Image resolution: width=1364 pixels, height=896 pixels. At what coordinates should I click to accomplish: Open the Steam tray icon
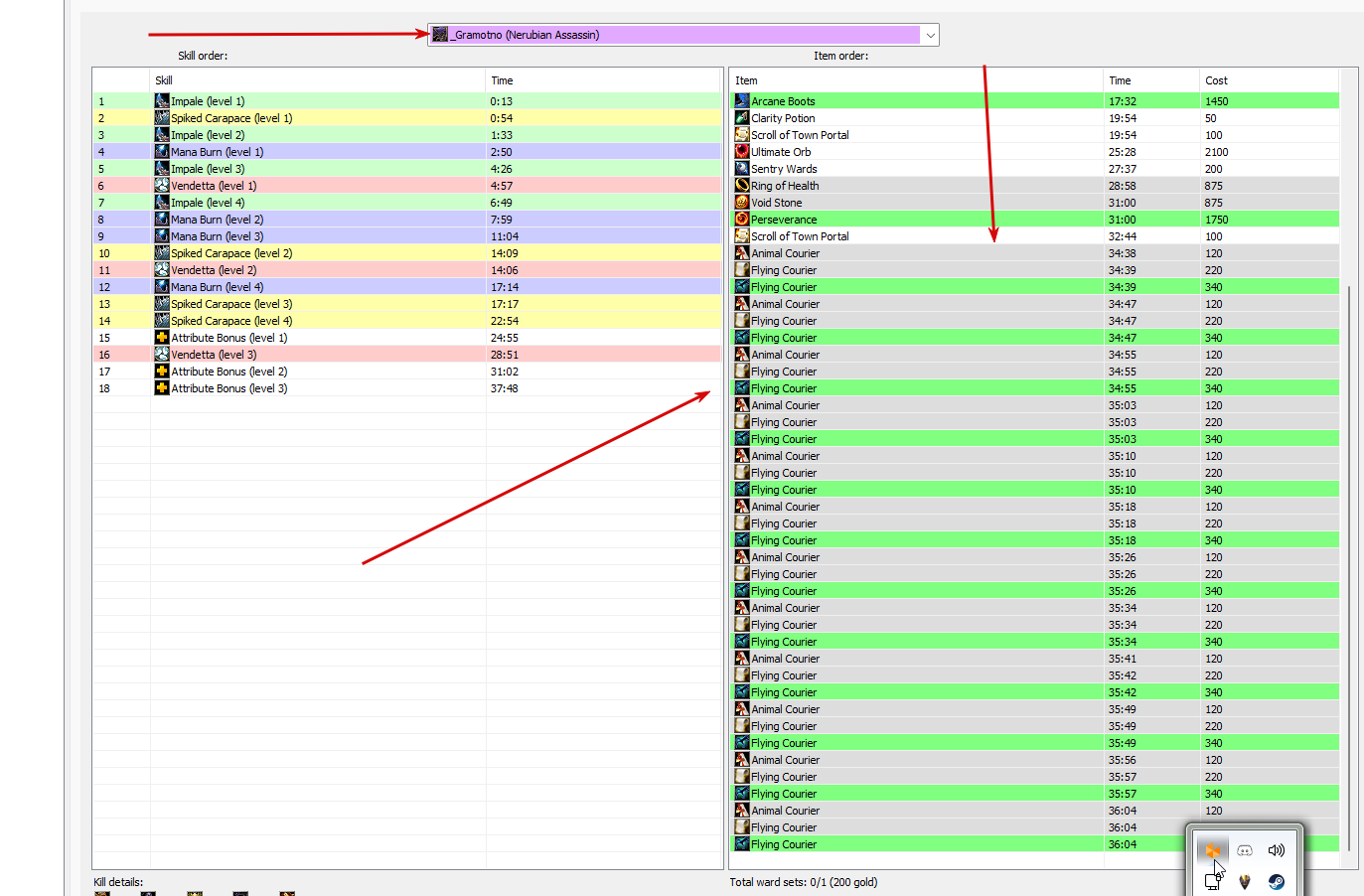[1277, 881]
